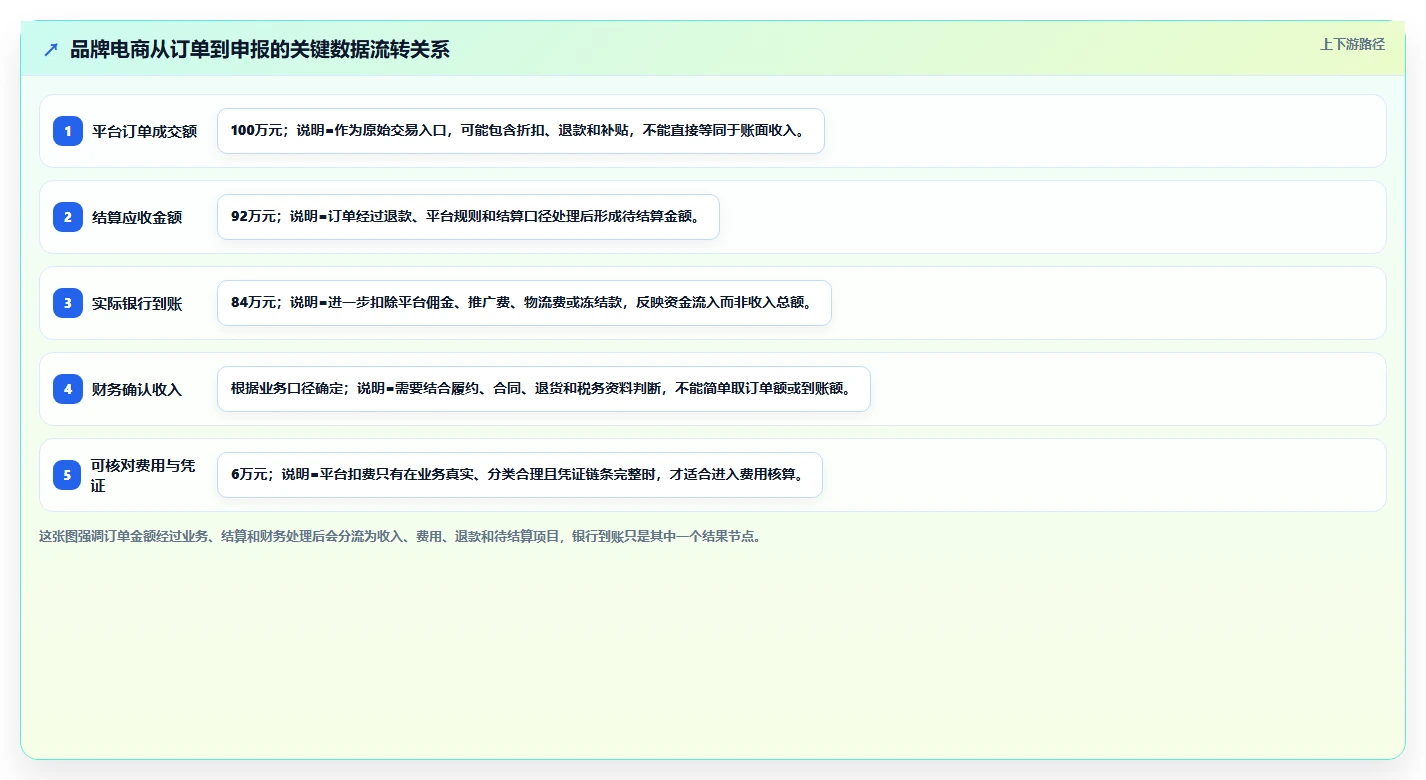1426x780 pixels.
Task: Open the 84万元 description box
Action: [524, 303]
